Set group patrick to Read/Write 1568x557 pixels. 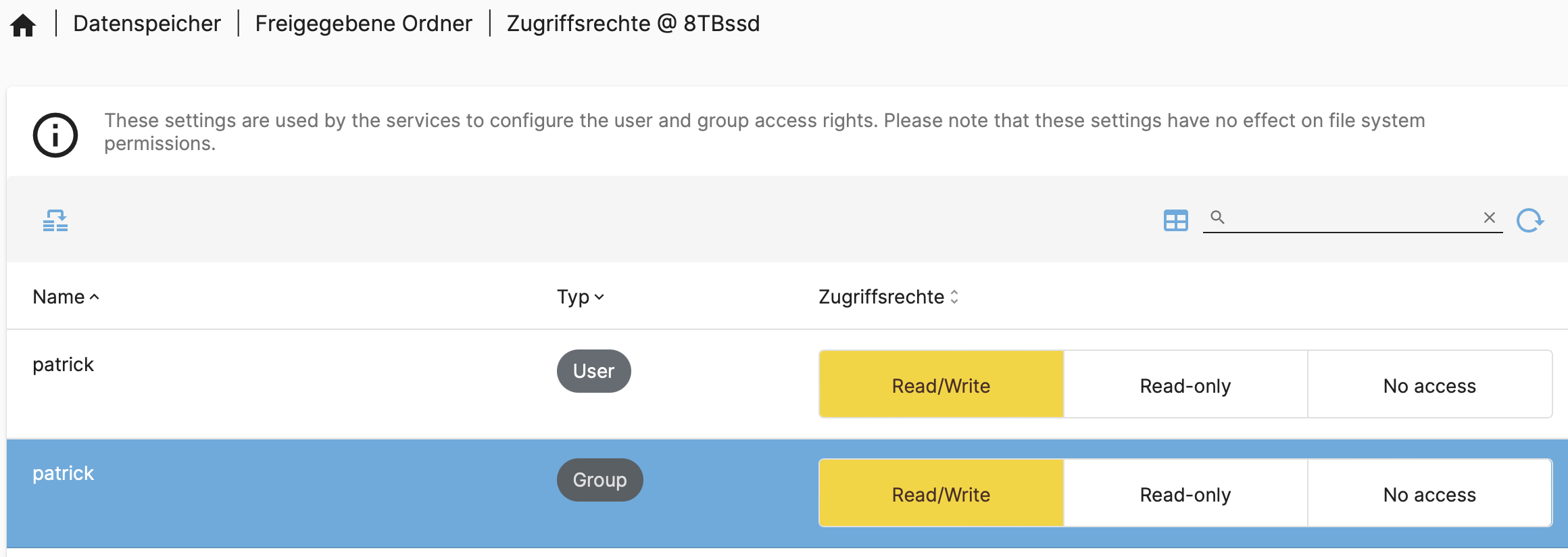tap(941, 494)
